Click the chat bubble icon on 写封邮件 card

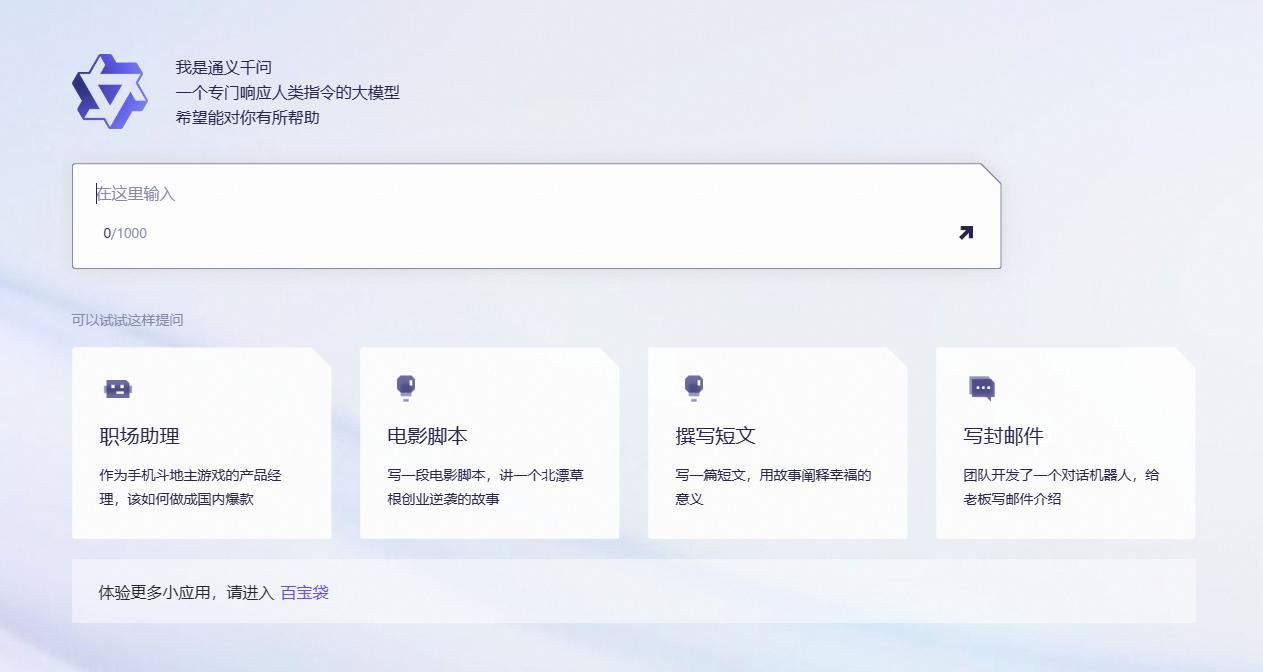[x=982, y=388]
